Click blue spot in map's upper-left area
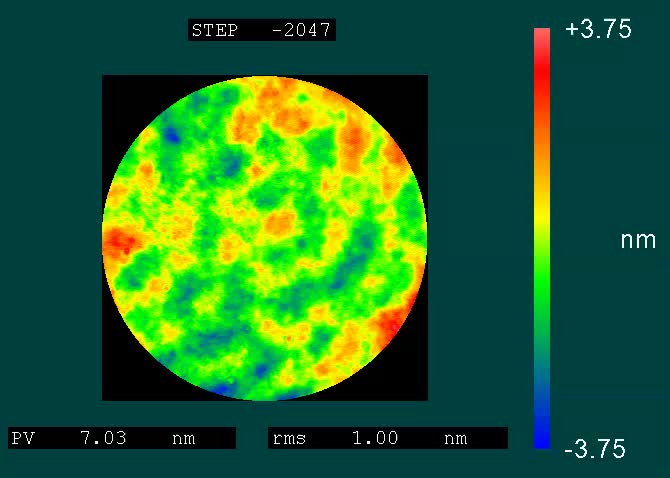670x478 pixels. (x=172, y=133)
